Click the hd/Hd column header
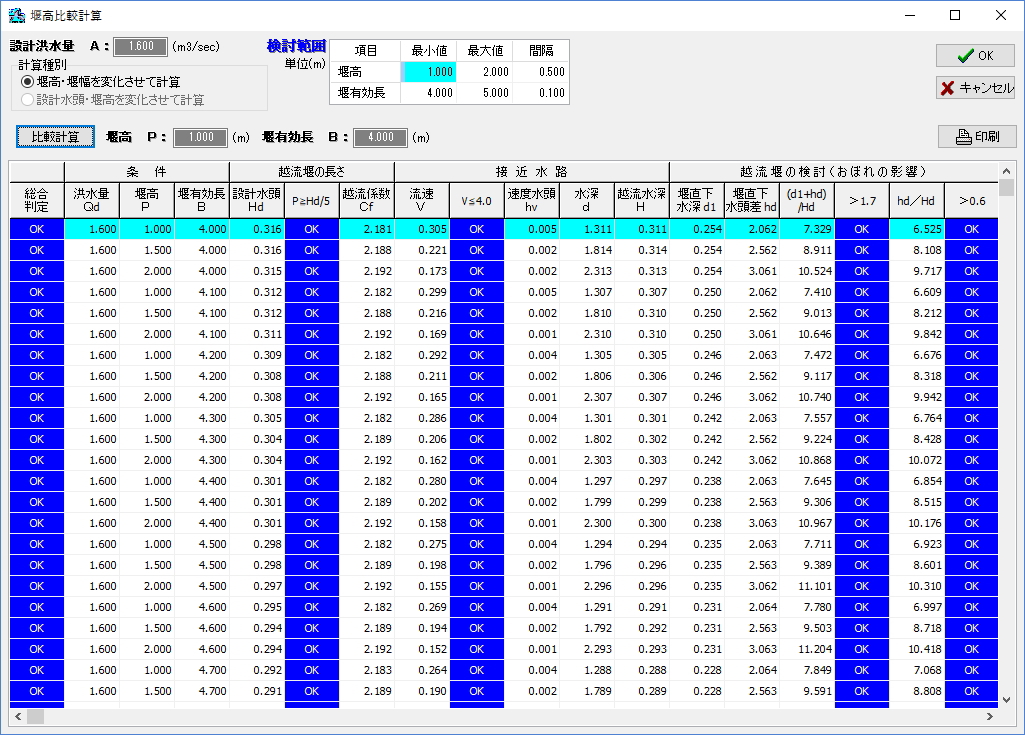 916,200
